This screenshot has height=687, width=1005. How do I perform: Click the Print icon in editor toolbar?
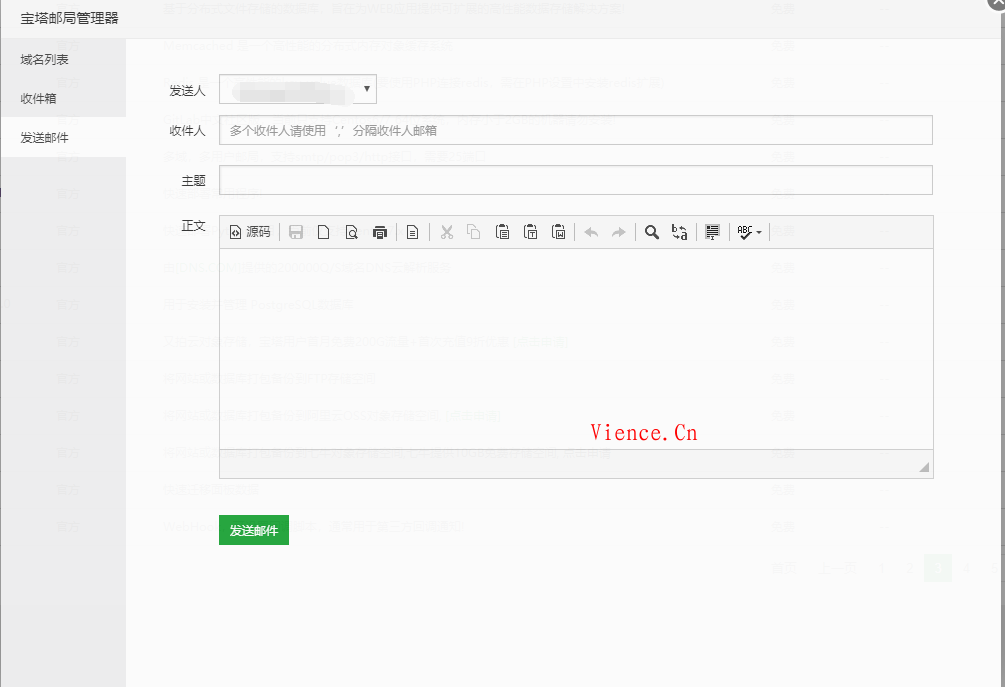point(379,232)
